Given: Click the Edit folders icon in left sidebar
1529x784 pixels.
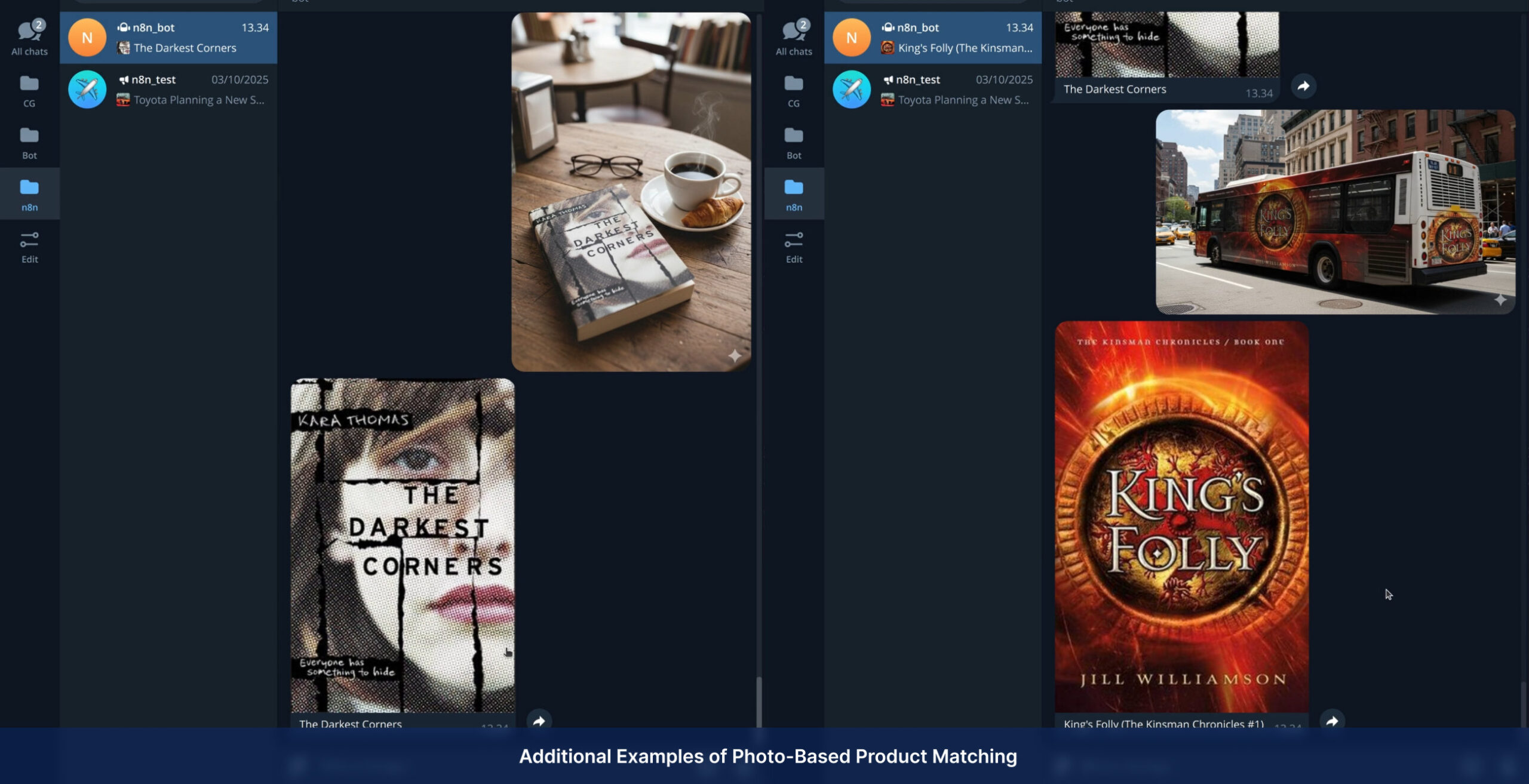Looking at the screenshot, I should (x=29, y=247).
